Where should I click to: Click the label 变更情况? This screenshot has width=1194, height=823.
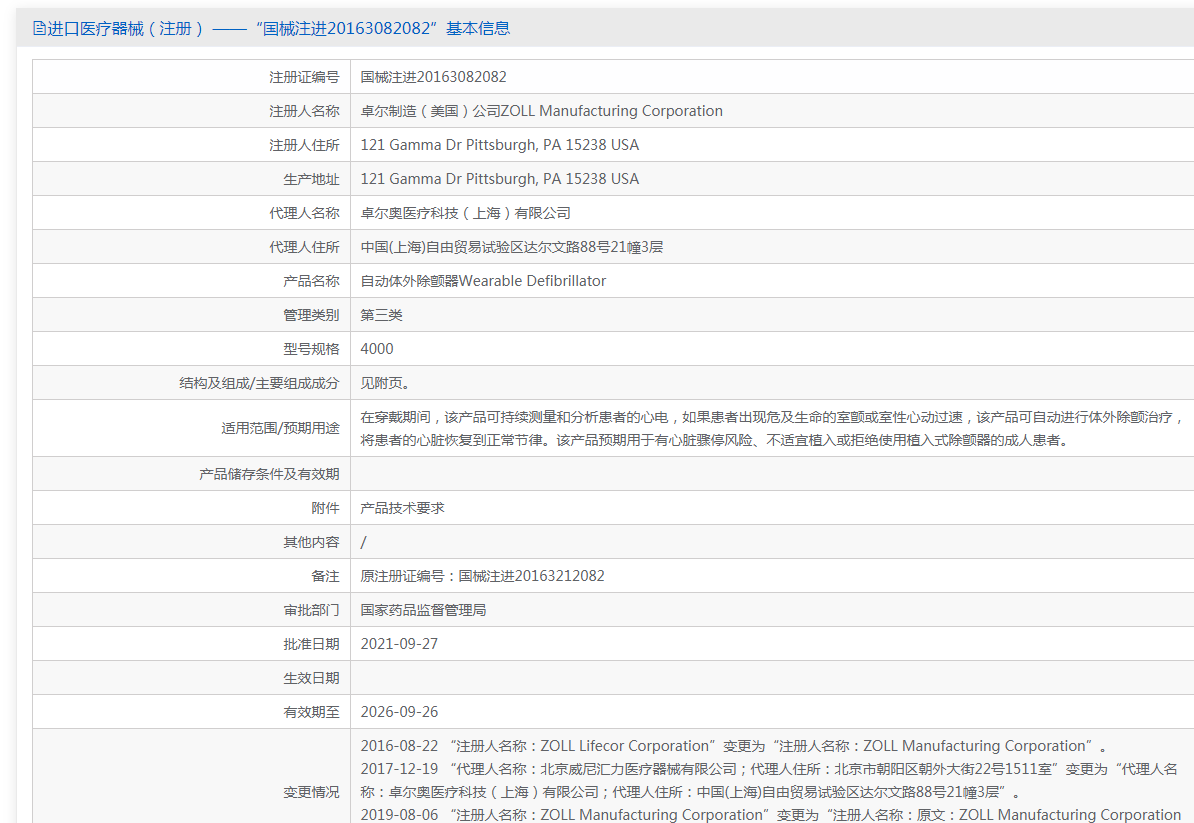(311, 793)
